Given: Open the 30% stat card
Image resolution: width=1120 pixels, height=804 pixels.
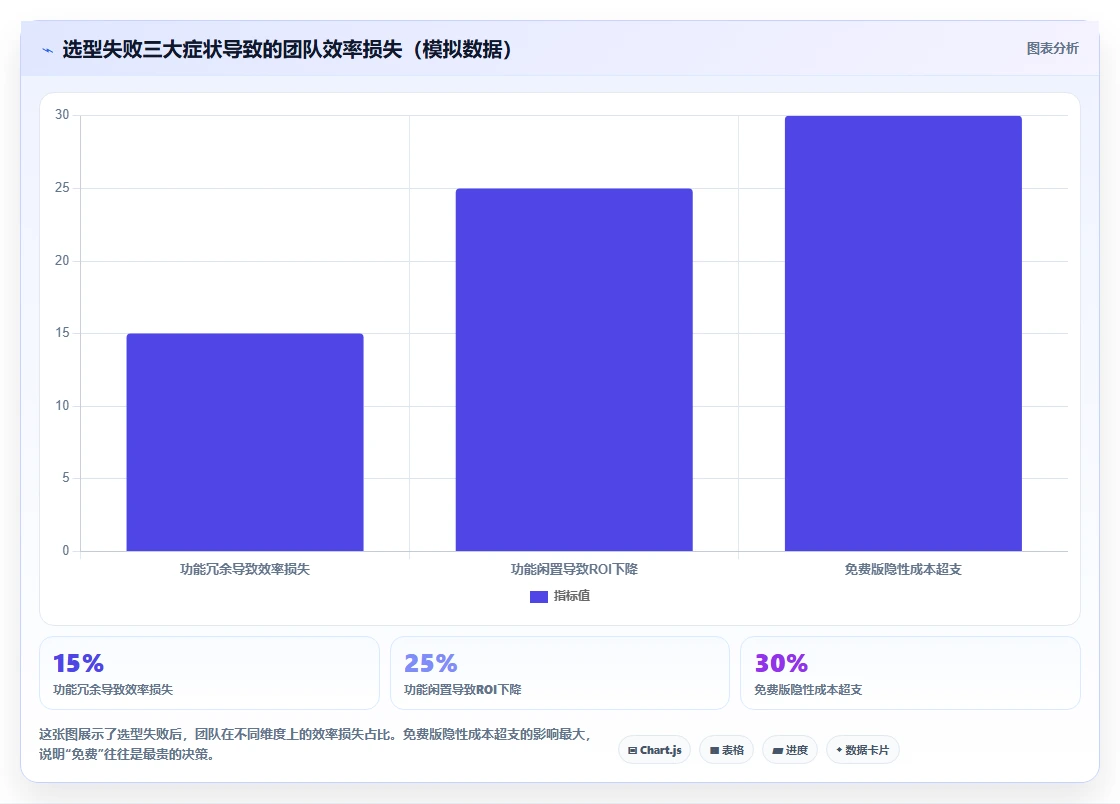Looking at the screenshot, I should click(910, 673).
